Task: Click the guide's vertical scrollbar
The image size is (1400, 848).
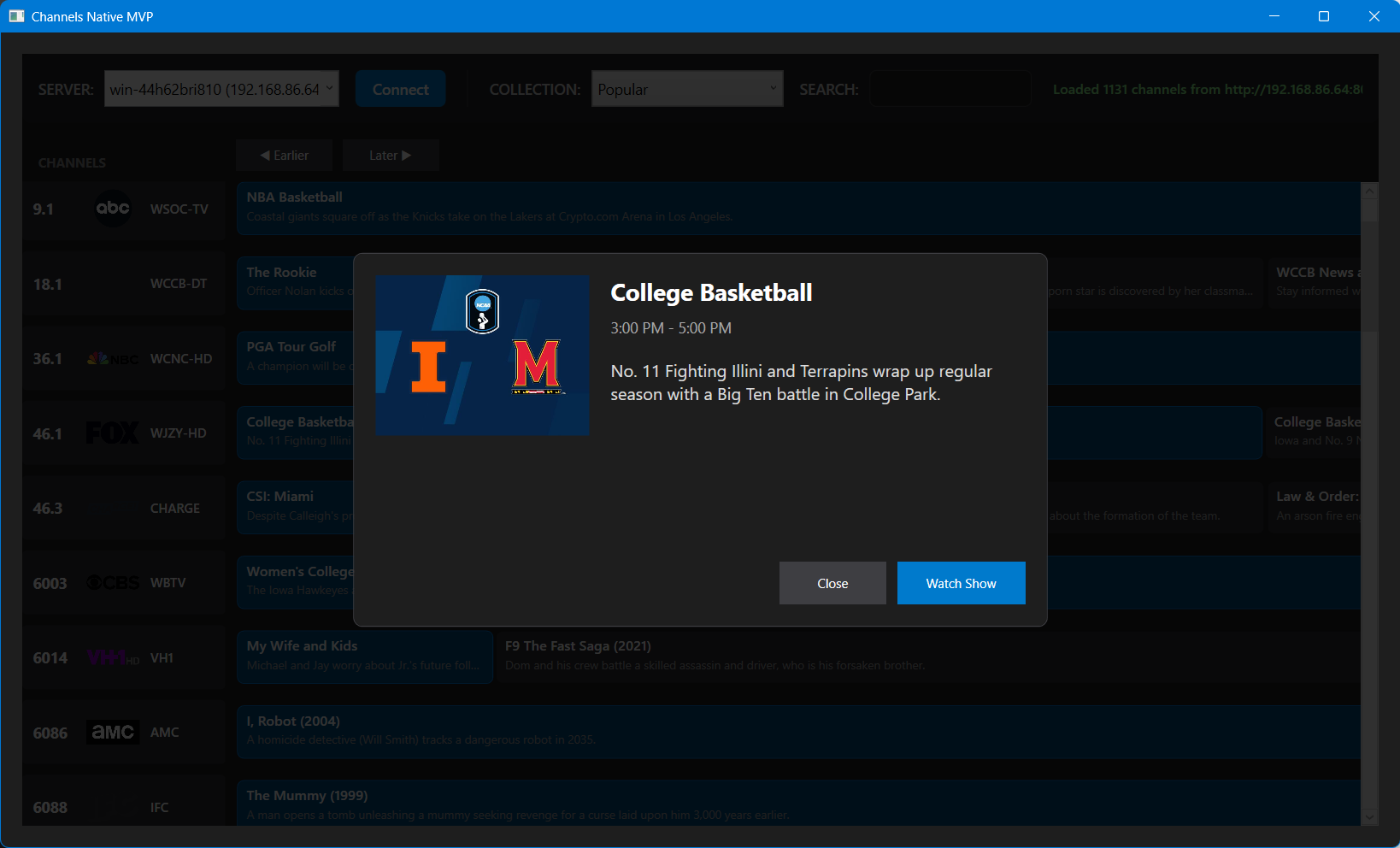Action: tap(1369, 504)
